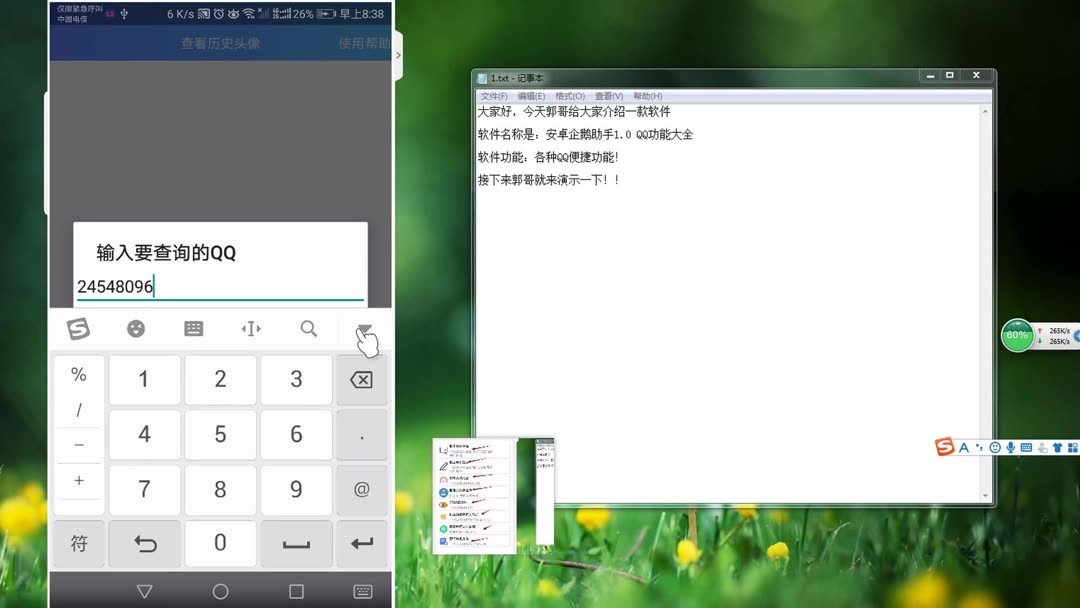Expand the sidebar chevron on the phone's right edge
This screenshot has height=608, width=1080.
398,57
